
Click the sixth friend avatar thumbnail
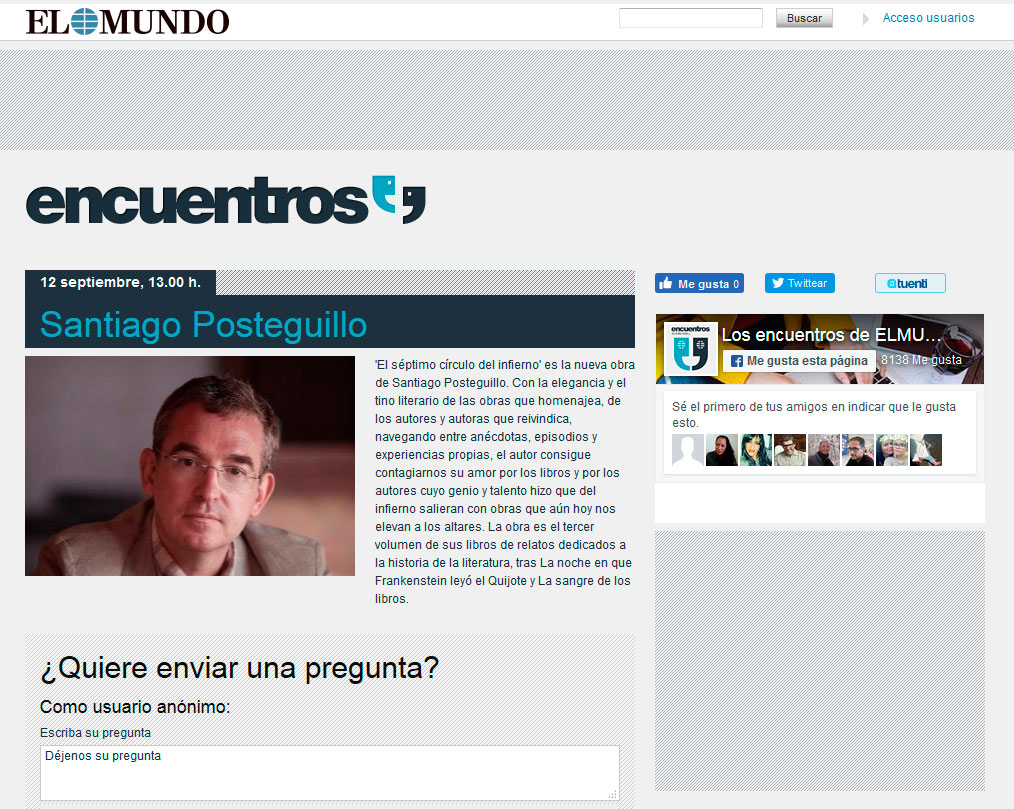(858, 450)
